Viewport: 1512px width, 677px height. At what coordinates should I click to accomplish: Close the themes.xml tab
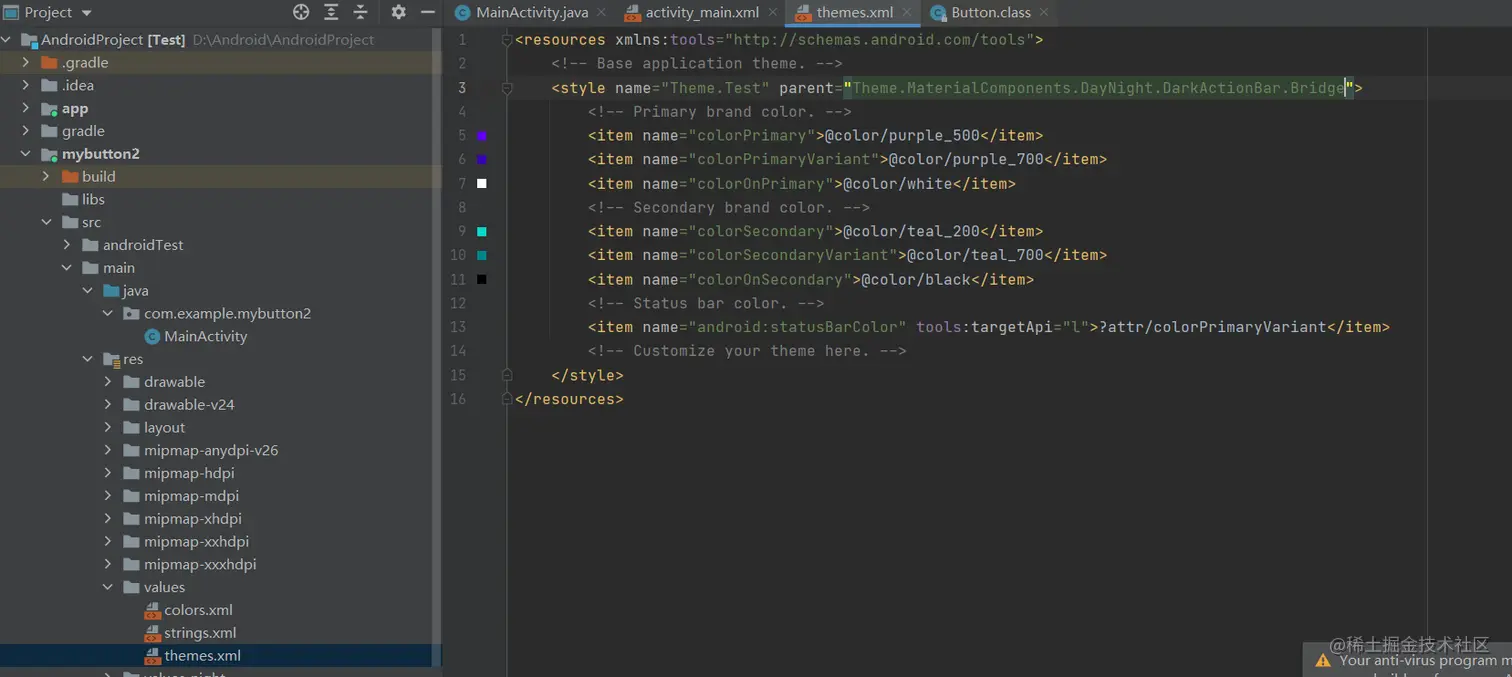pyautogui.click(x=906, y=13)
